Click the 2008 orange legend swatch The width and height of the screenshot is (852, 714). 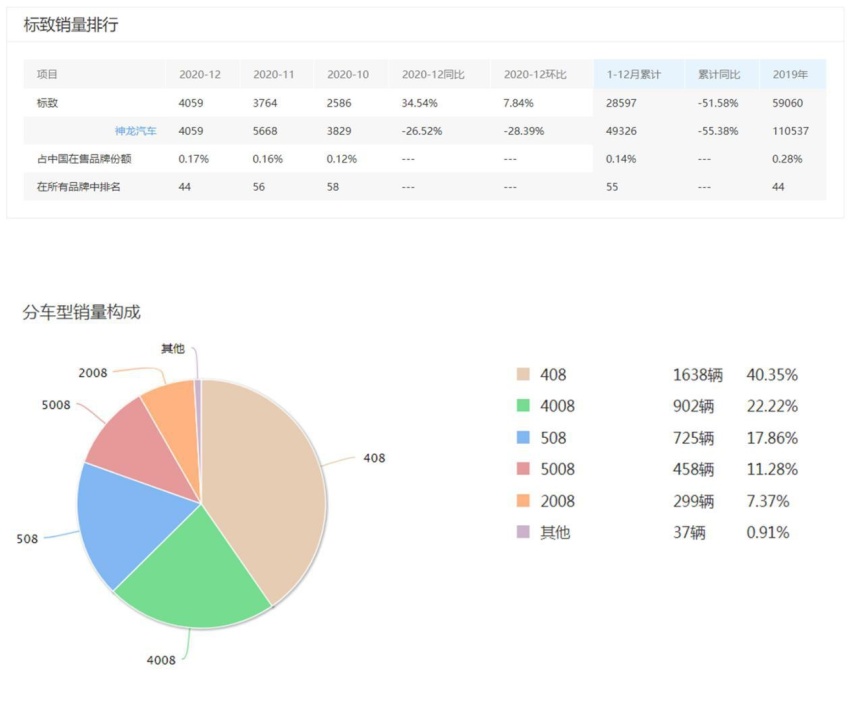tap(523, 500)
